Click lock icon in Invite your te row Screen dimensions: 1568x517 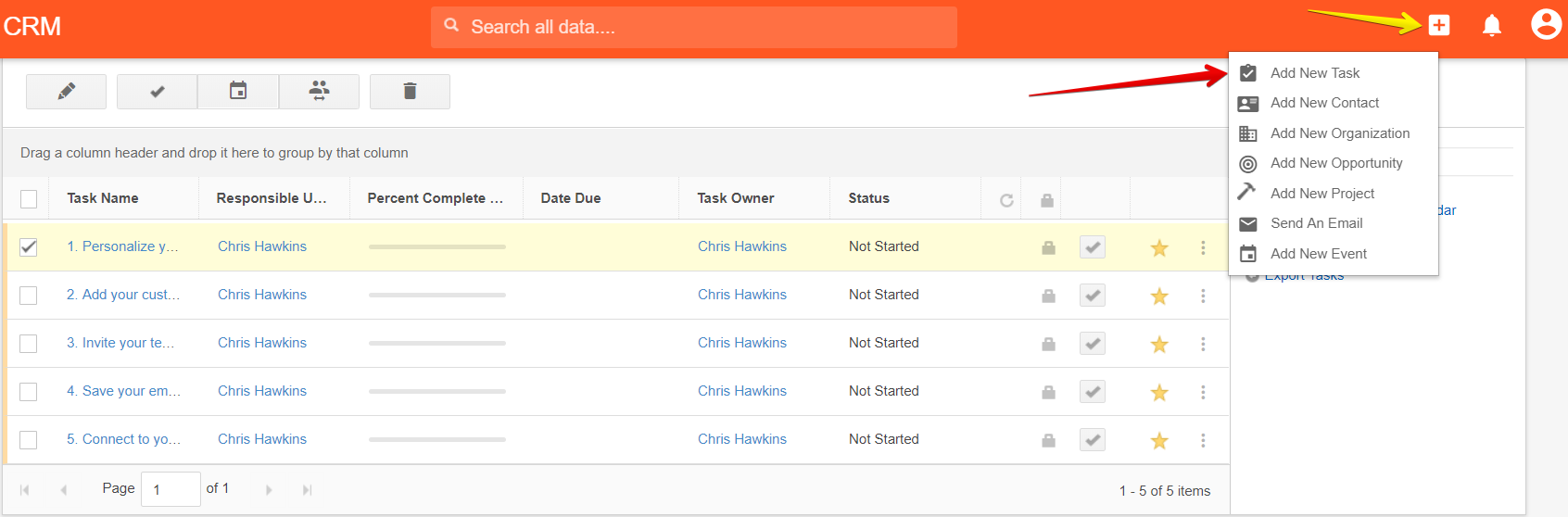1048,344
